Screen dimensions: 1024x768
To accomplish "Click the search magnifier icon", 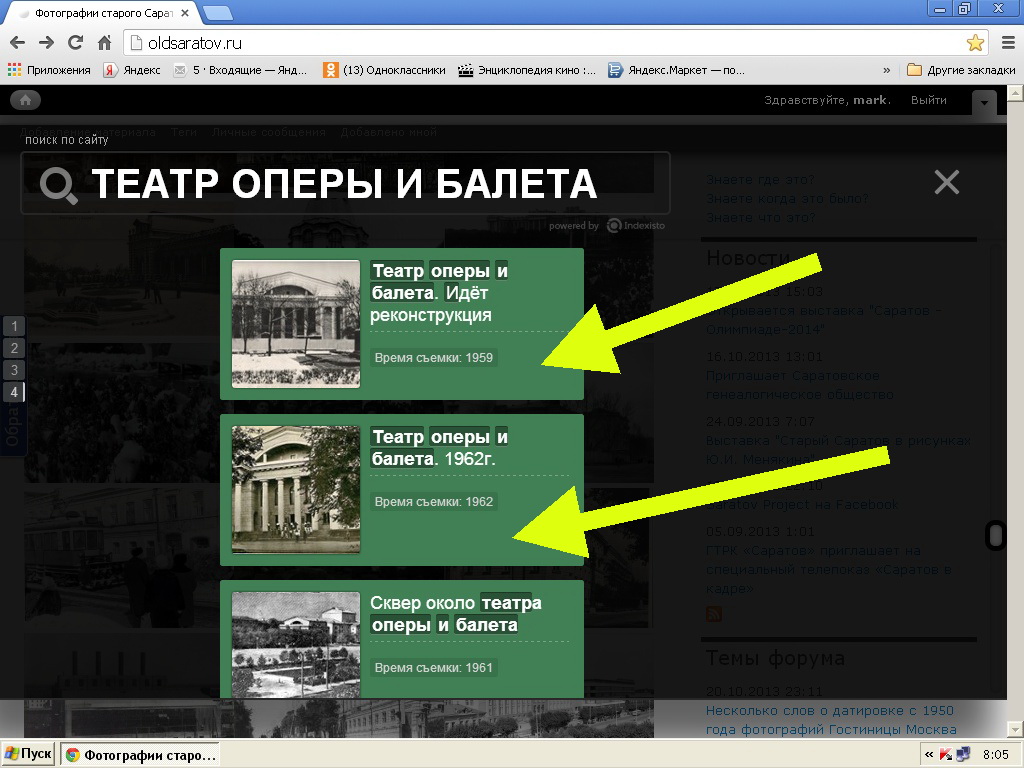I will pyautogui.click(x=59, y=185).
